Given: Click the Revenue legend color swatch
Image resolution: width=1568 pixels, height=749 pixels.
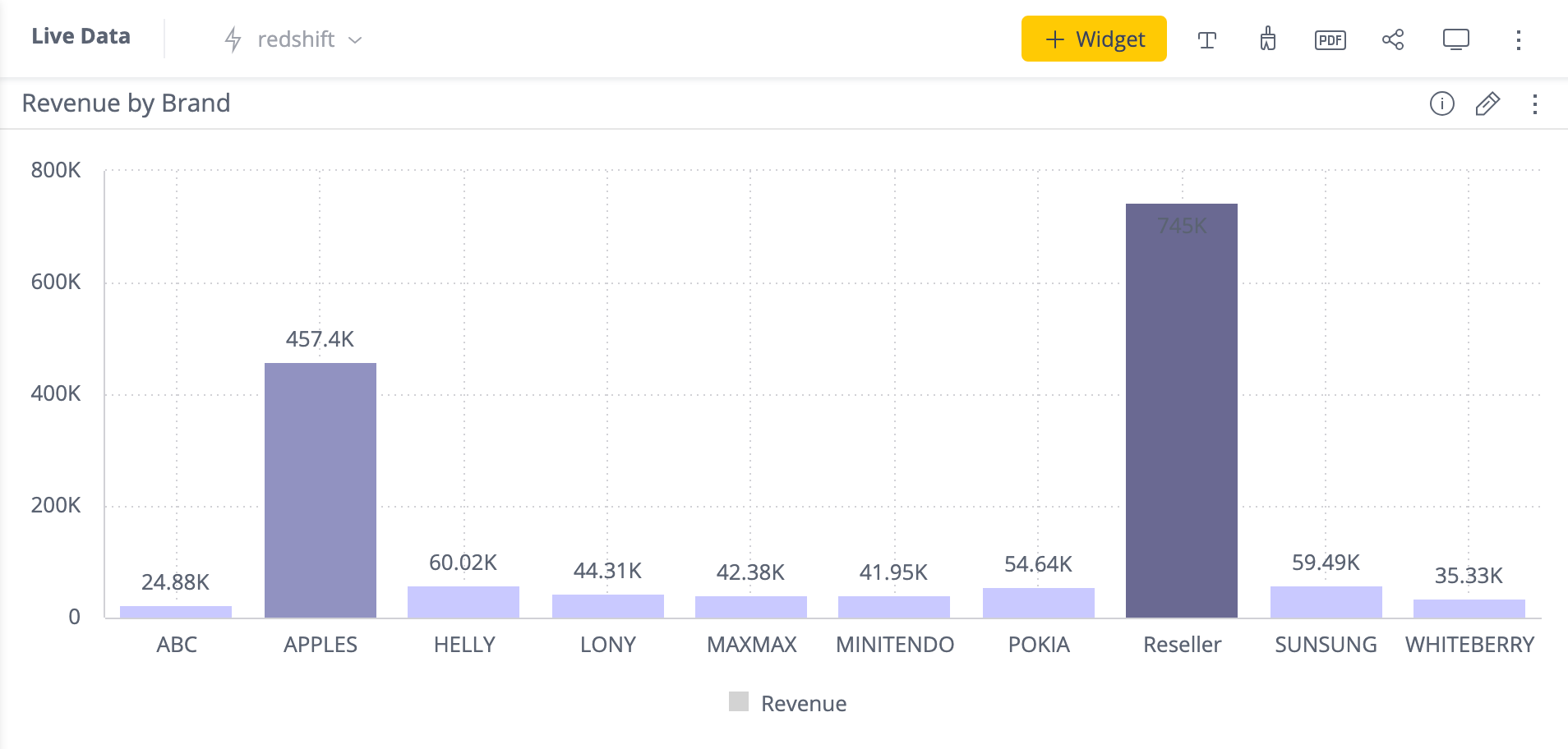Looking at the screenshot, I should [739, 701].
